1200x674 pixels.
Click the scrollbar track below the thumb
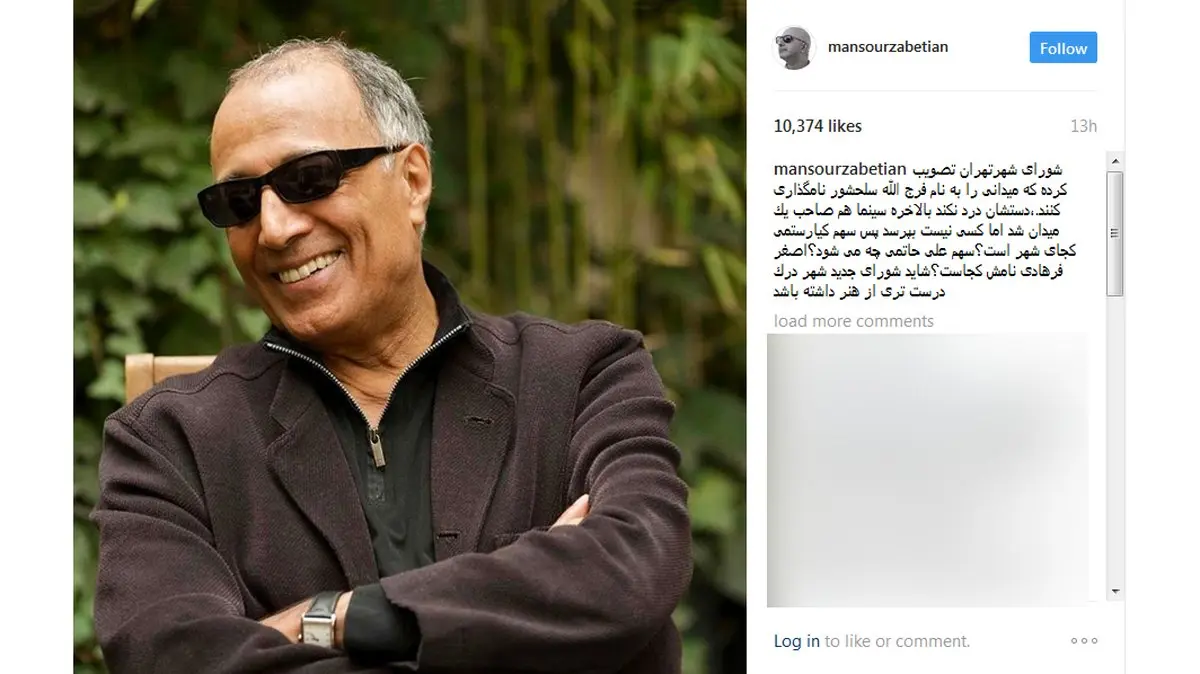[1115, 439]
